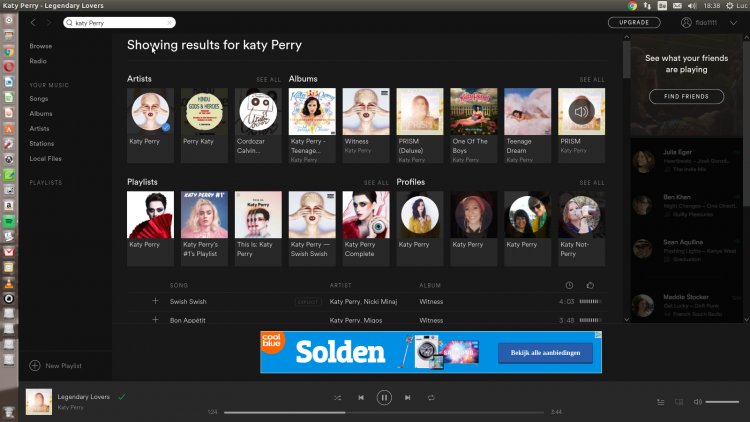
Task: Expand Artists results with See All
Action: [268, 79]
